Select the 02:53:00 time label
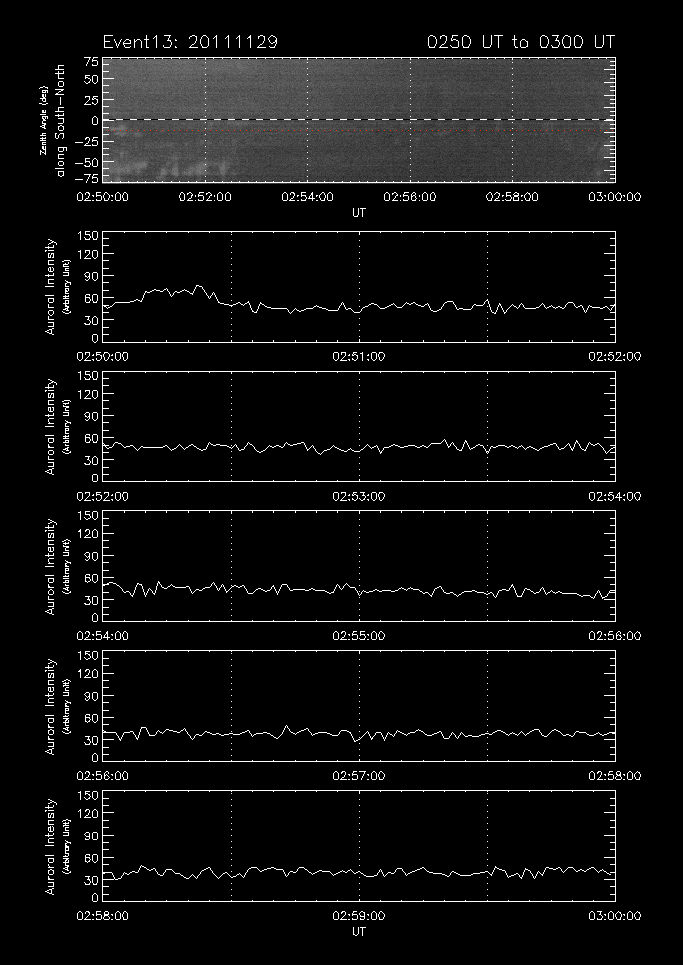Viewport: 683px width, 965px height. (359, 496)
